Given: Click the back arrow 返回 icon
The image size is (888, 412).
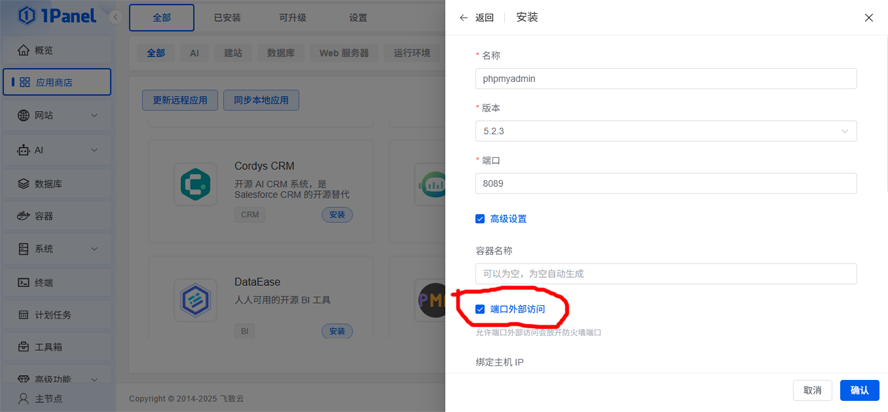Looking at the screenshot, I should [464, 18].
